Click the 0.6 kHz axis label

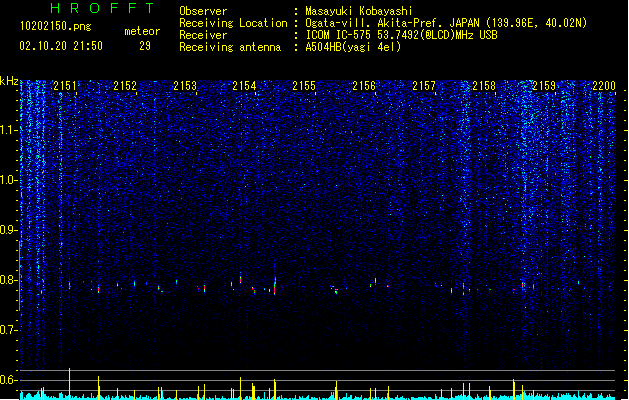[x=8, y=380]
